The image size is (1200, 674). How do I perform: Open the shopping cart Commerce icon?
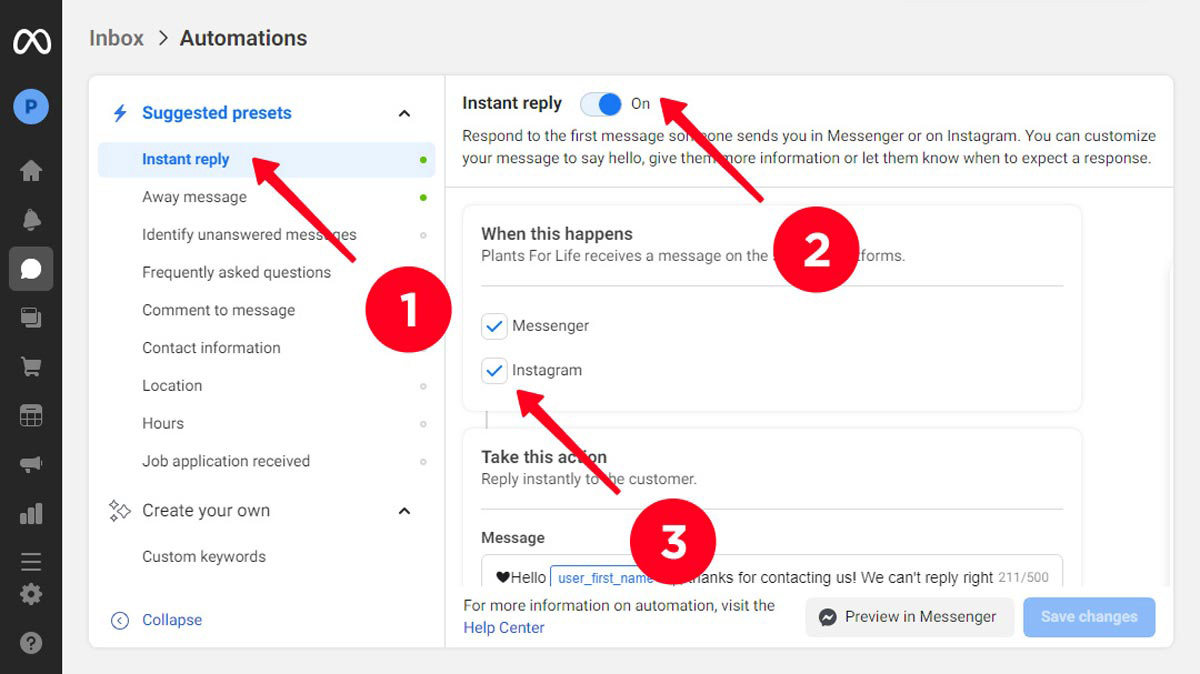coord(31,367)
